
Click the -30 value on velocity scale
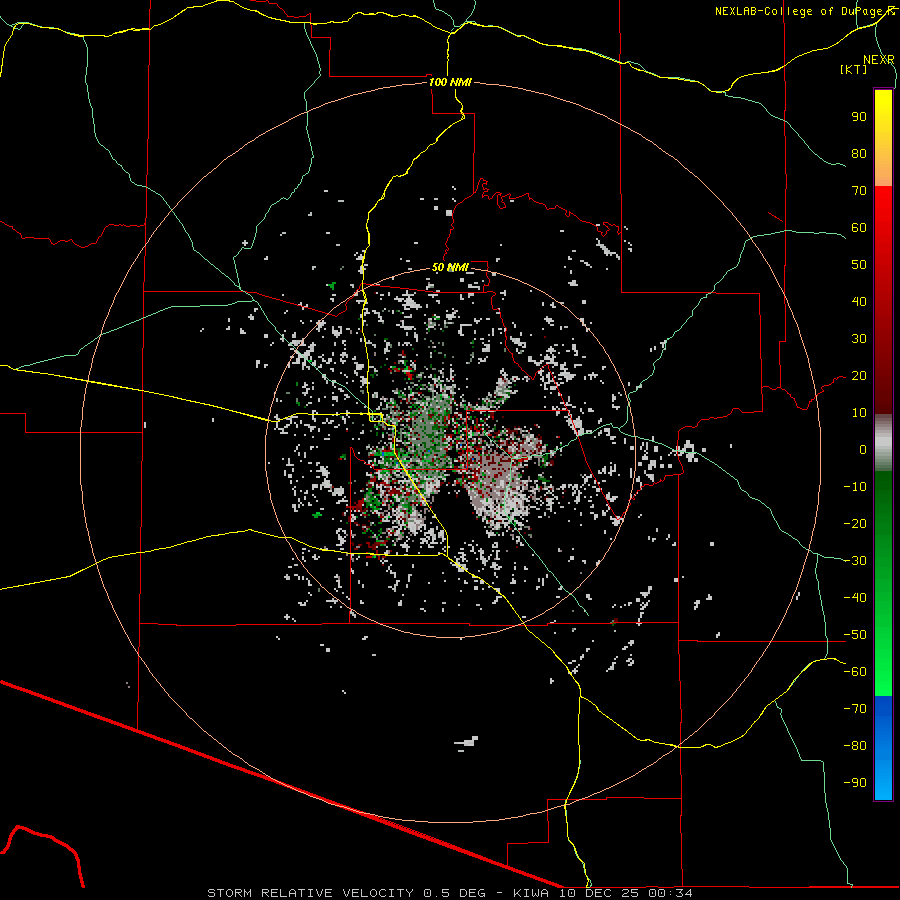click(855, 561)
